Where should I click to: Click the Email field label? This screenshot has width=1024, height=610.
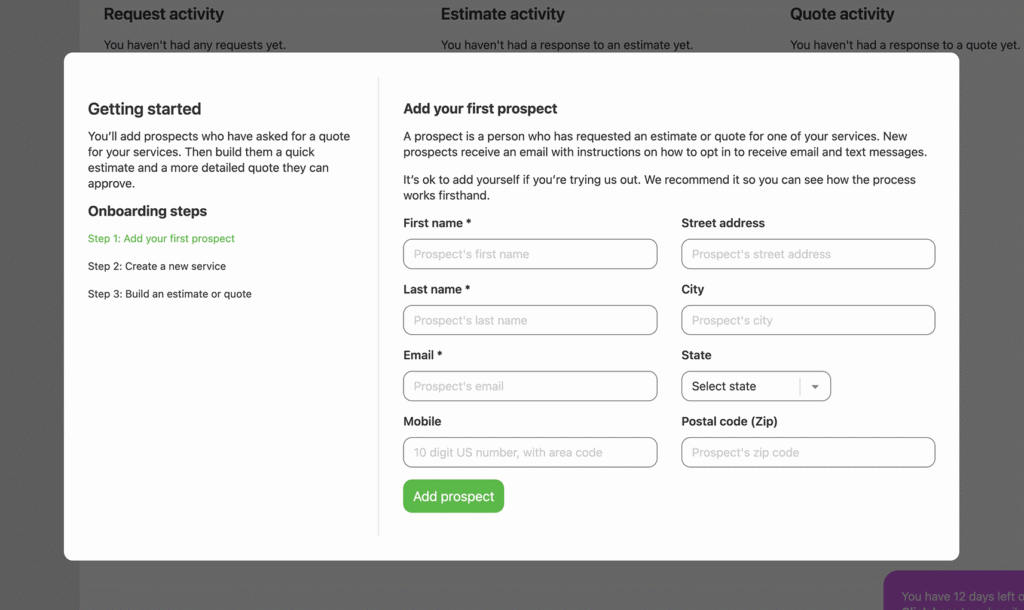(422, 355)
